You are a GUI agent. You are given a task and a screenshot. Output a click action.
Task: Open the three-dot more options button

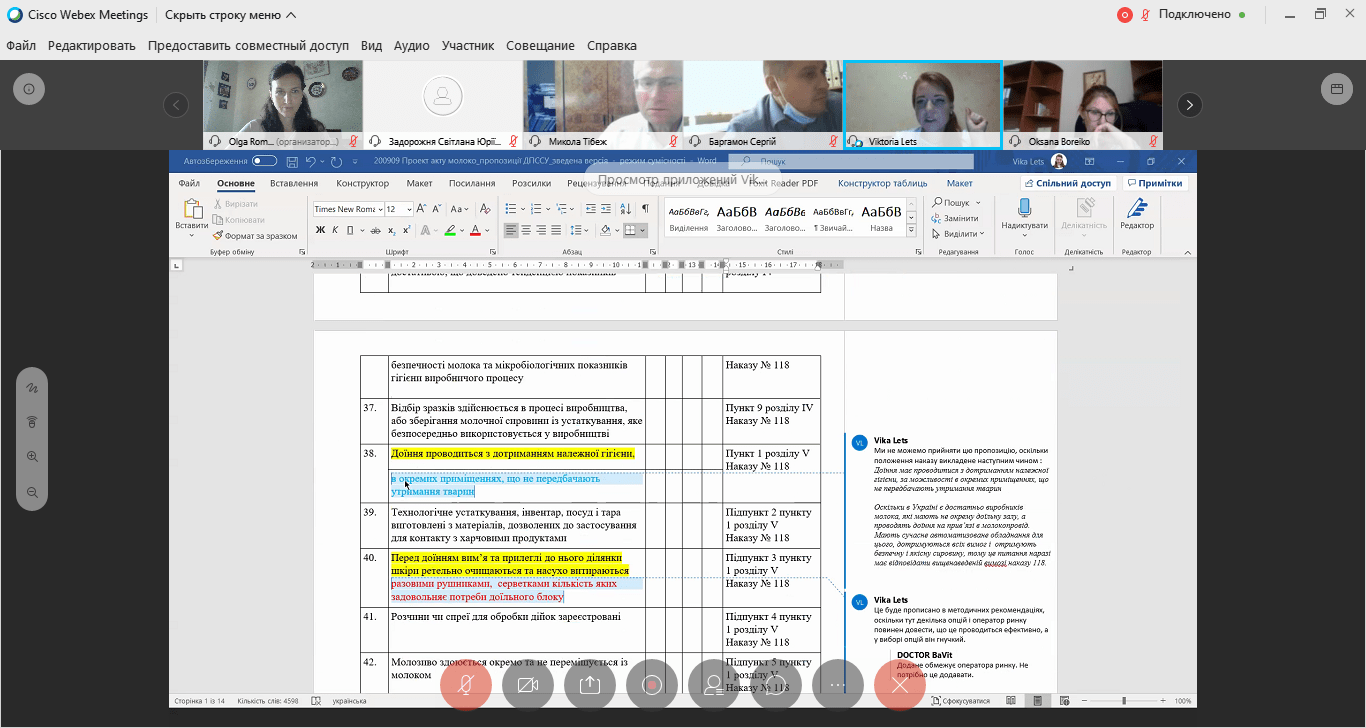tap(838, 685)
